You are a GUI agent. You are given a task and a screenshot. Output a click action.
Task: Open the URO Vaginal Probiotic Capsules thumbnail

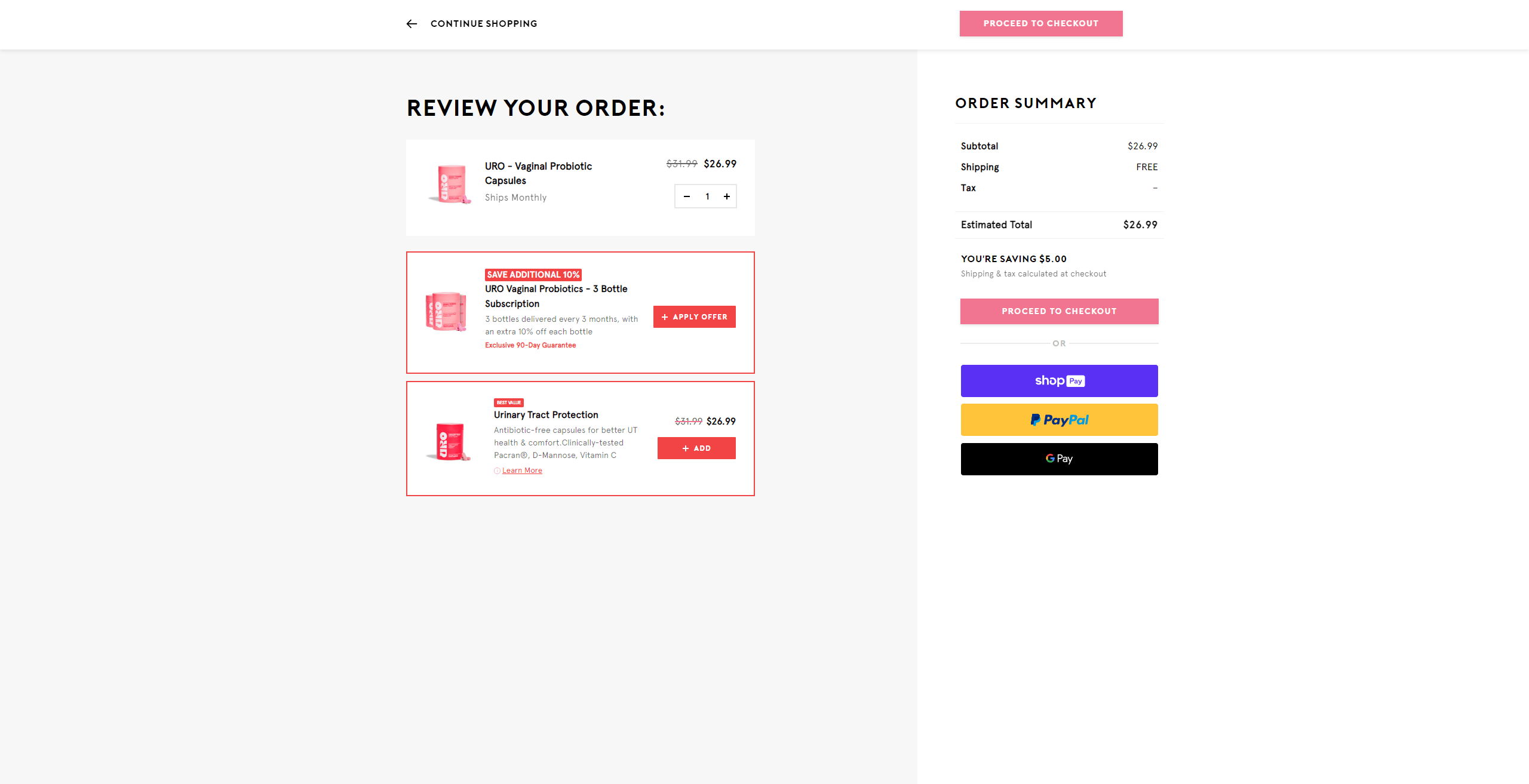coord(450,185)
